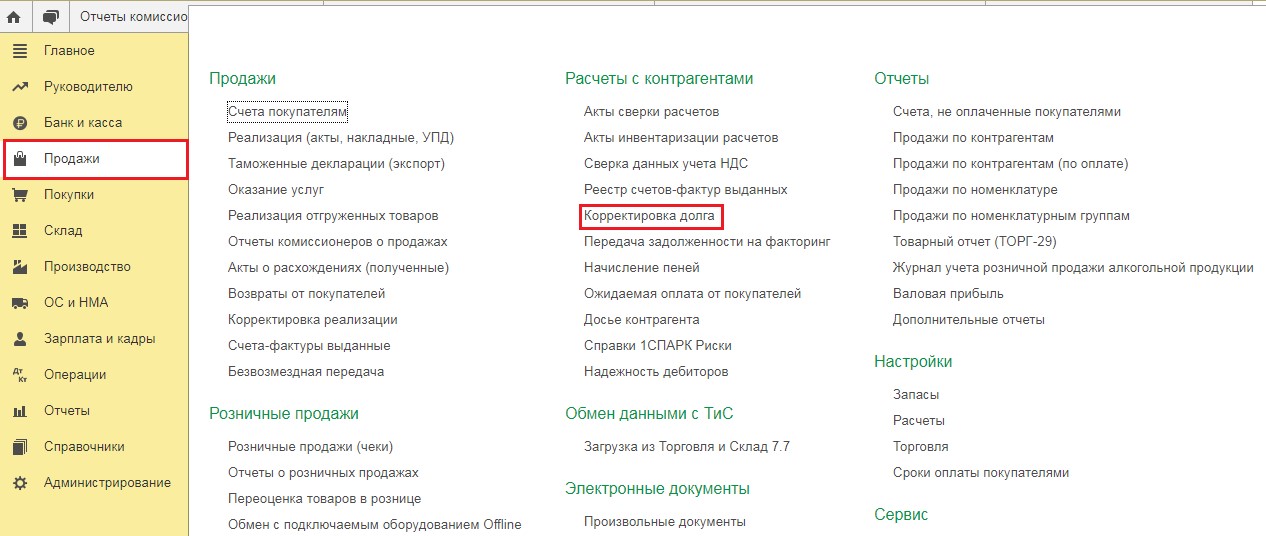1266x536 pixels.
Task: Click the warehouse grid icon for Склад
Action: tap(19, 231)
